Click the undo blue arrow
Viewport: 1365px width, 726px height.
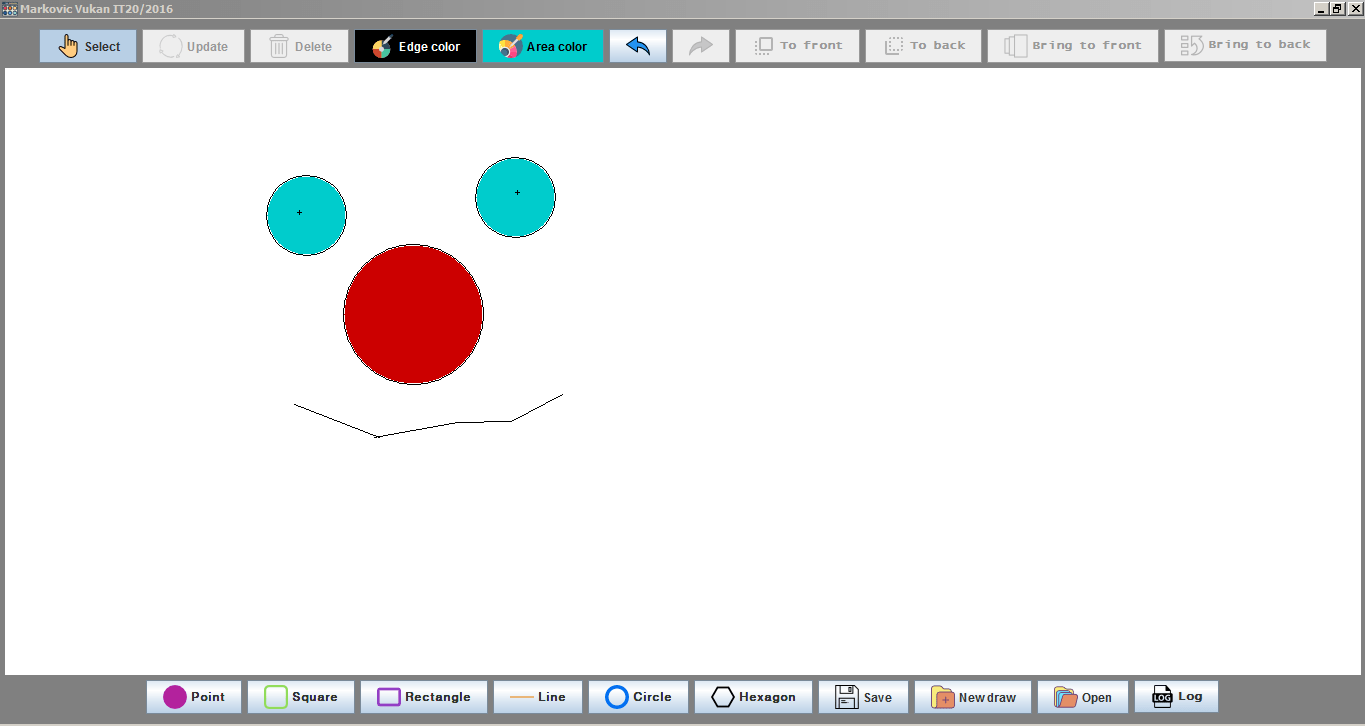click(x=638, y=46)
